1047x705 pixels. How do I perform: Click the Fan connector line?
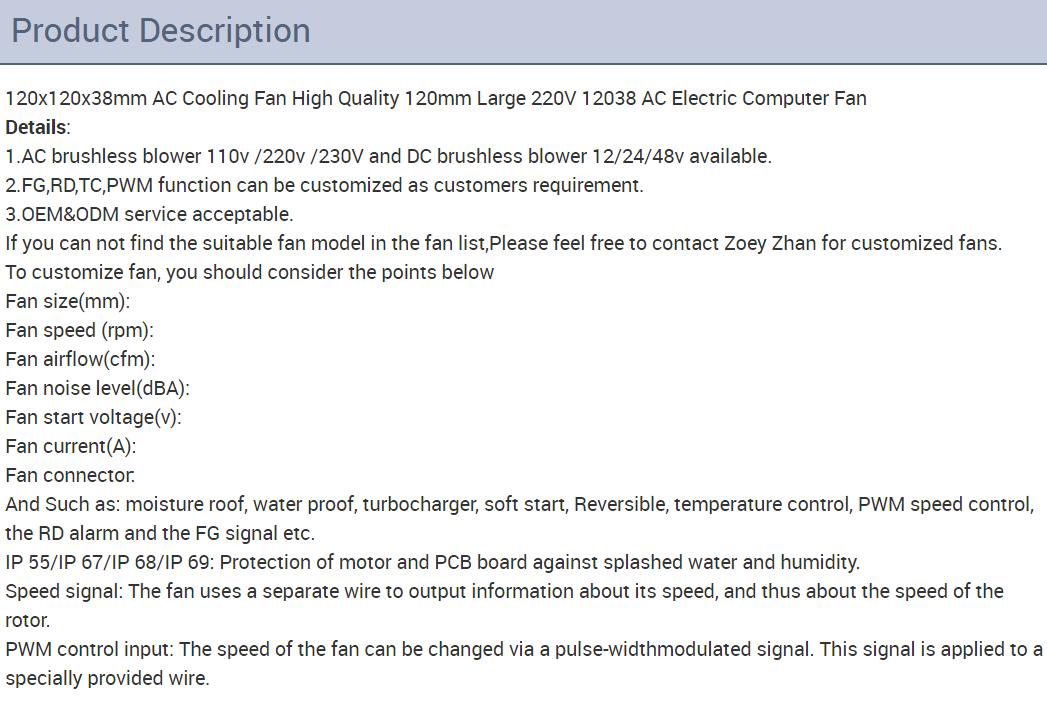(x=70, y=475)
